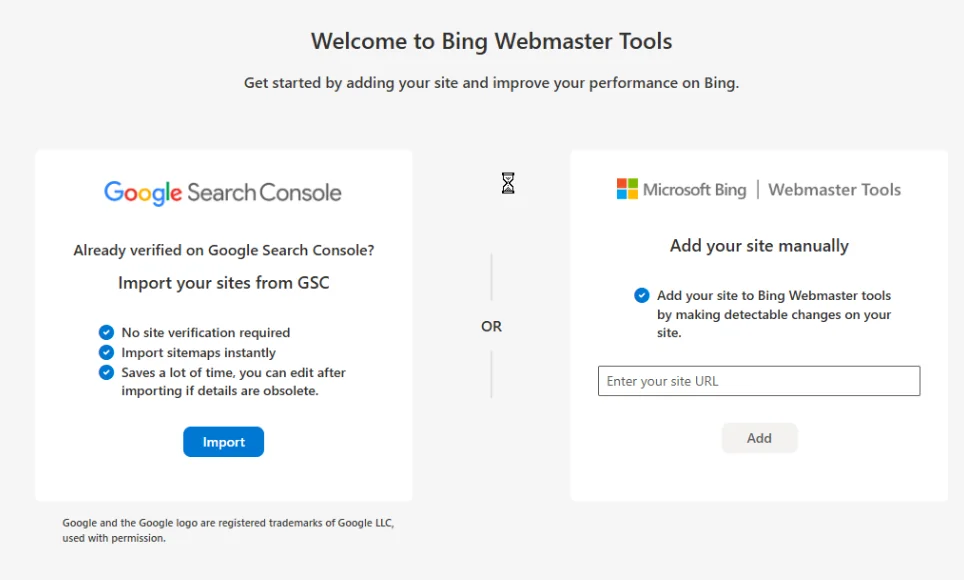Click checkmark beside Import sitemaps instantly
The image size is (964, 580).
pos(106,352)
